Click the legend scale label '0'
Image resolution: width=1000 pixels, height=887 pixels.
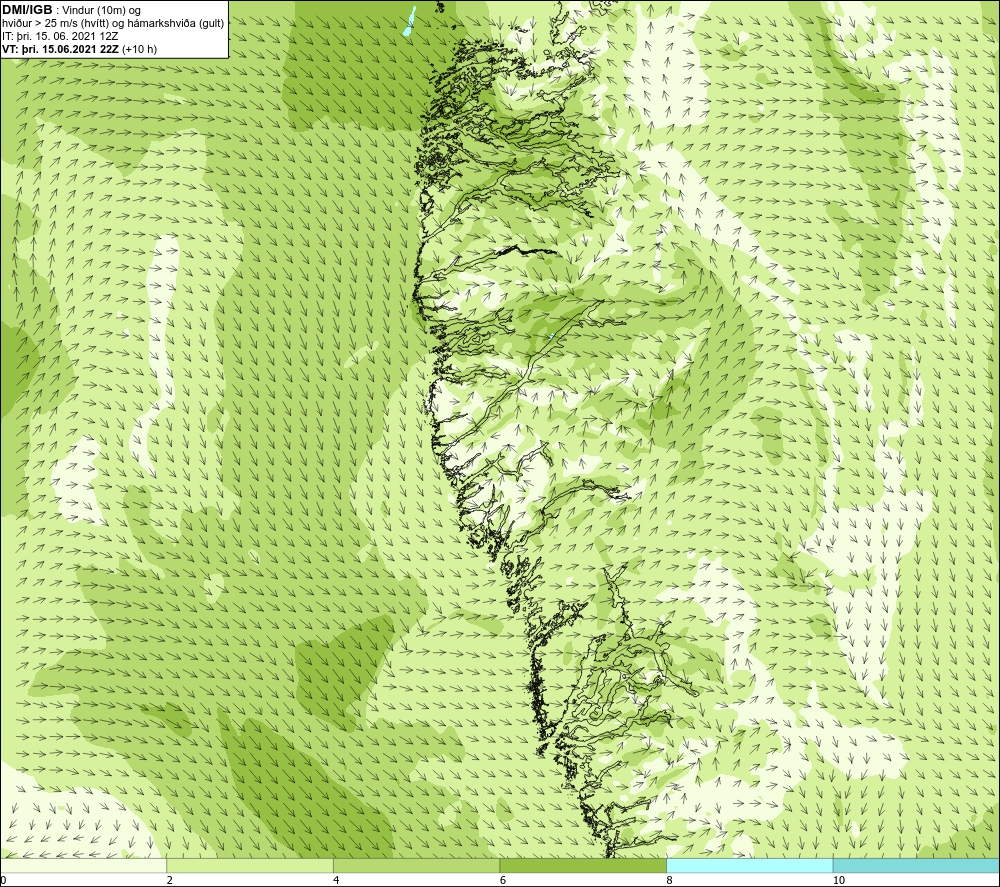tap(3, 881)
